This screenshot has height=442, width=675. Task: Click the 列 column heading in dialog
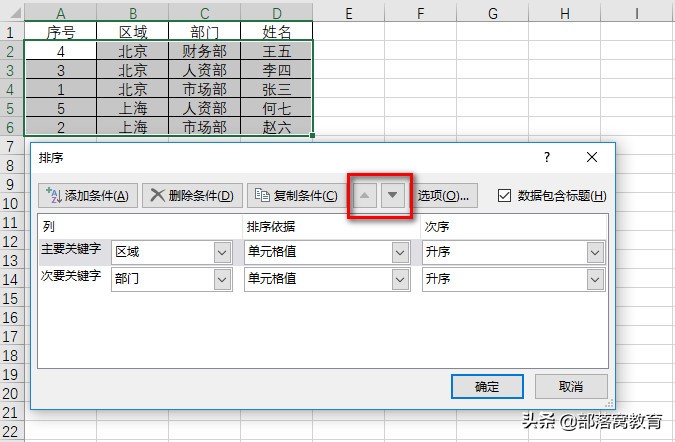point(49,226)
